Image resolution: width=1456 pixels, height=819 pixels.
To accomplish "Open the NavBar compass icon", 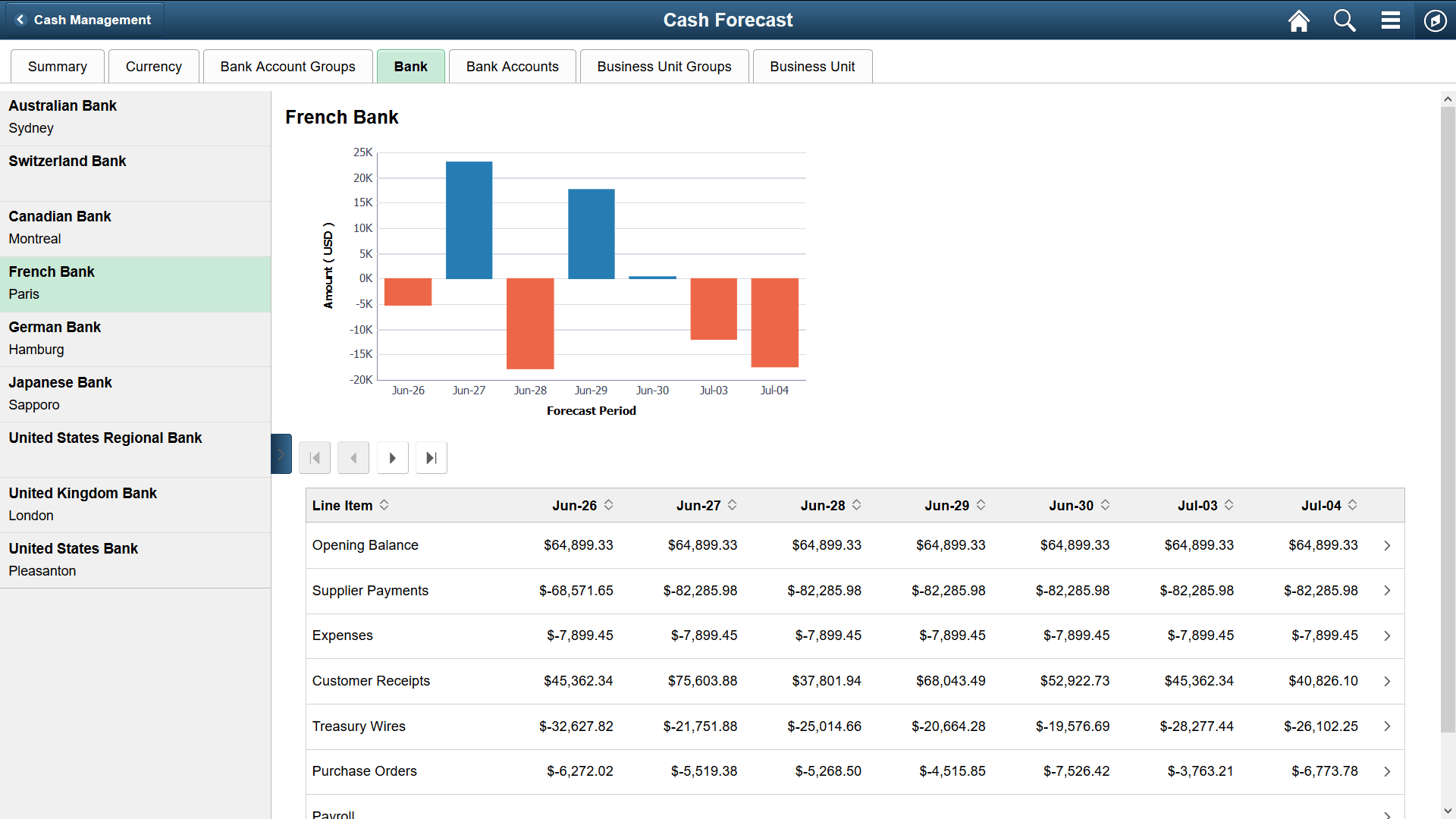I will click(1435, 20).
